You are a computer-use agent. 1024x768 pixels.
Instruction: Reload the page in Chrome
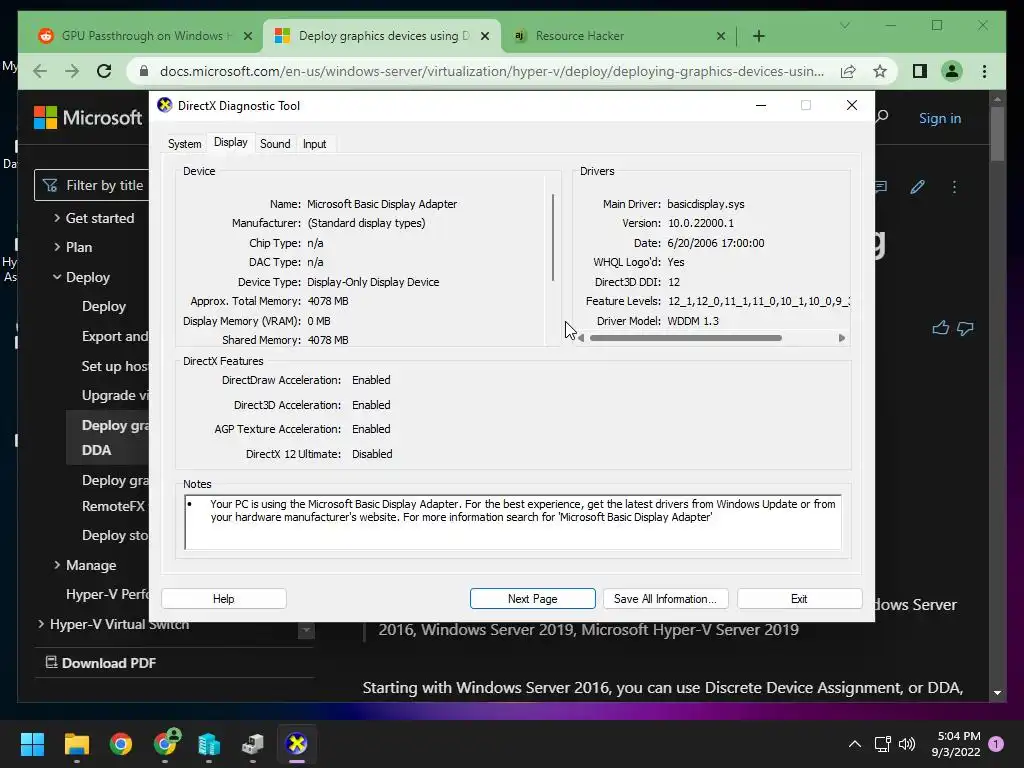104,71
